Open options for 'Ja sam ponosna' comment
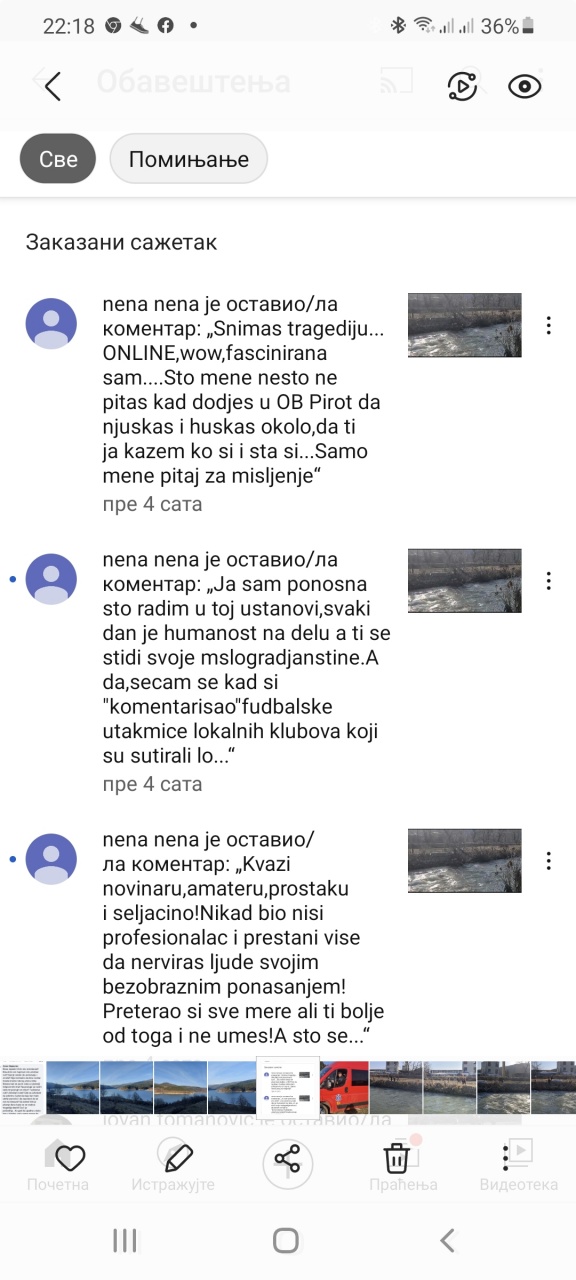The width and height of the screenshot is (576, 1280). [x=548, y=581]
